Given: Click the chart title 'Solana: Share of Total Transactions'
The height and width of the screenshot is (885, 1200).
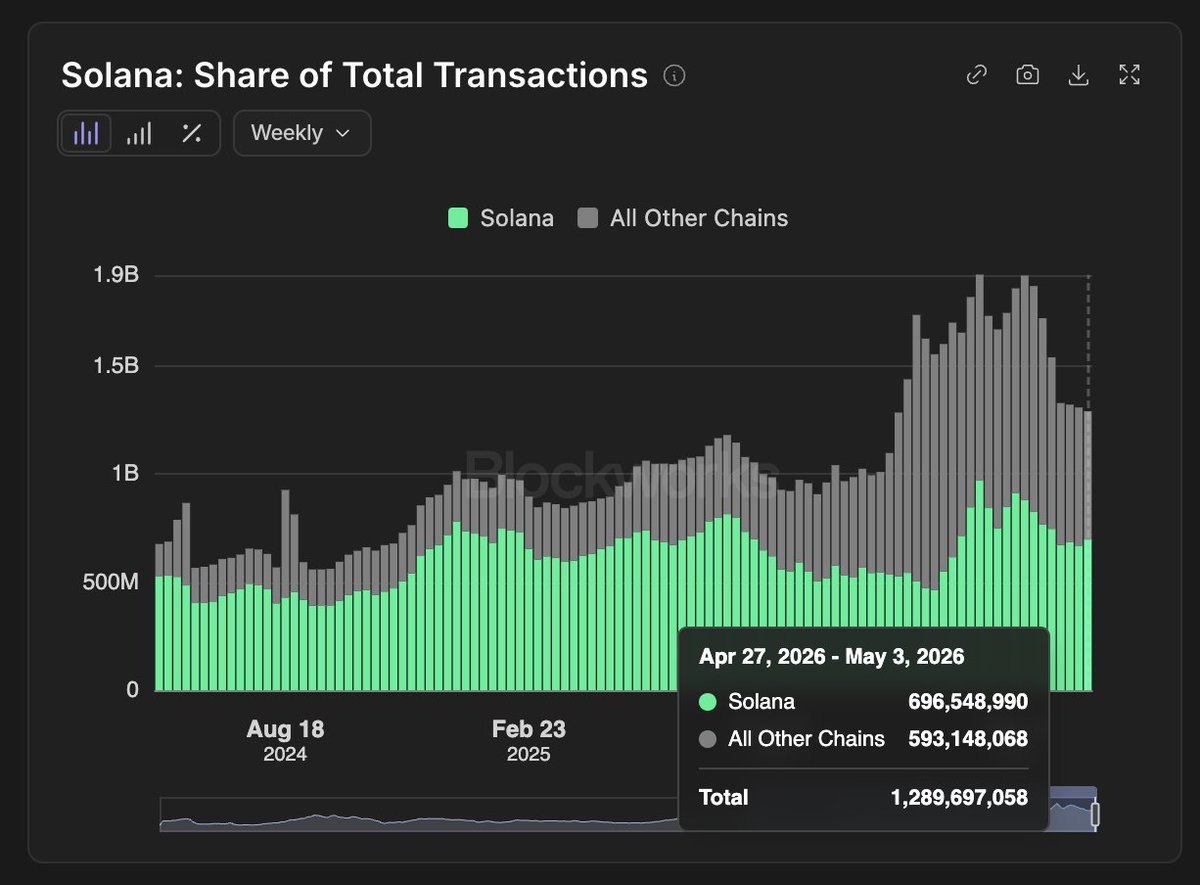Looking at the screenshot, I should (355, 75).
